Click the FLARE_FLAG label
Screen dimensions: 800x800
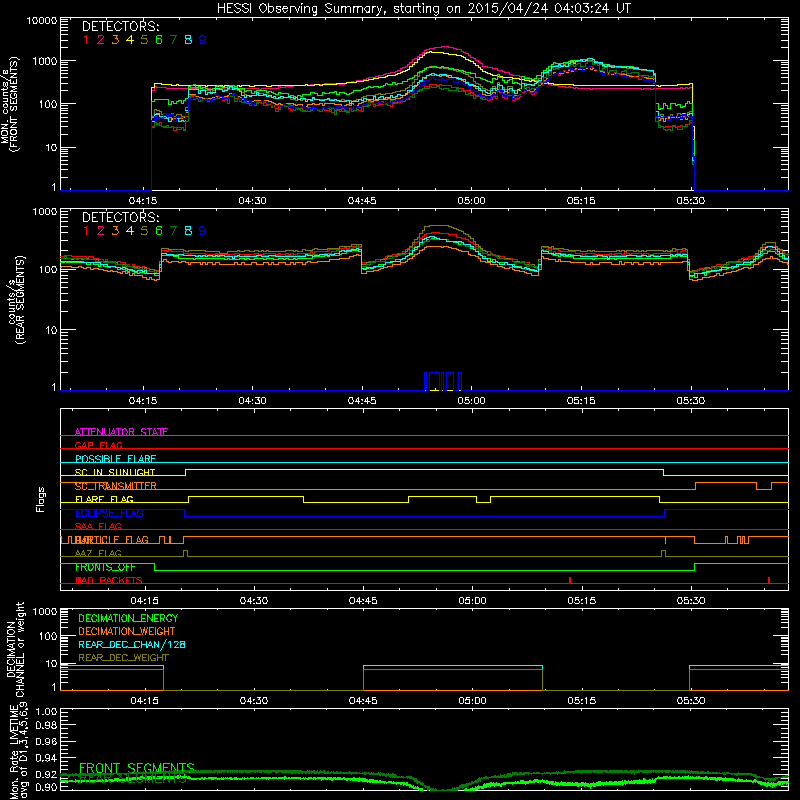click(x=104, y=499)
